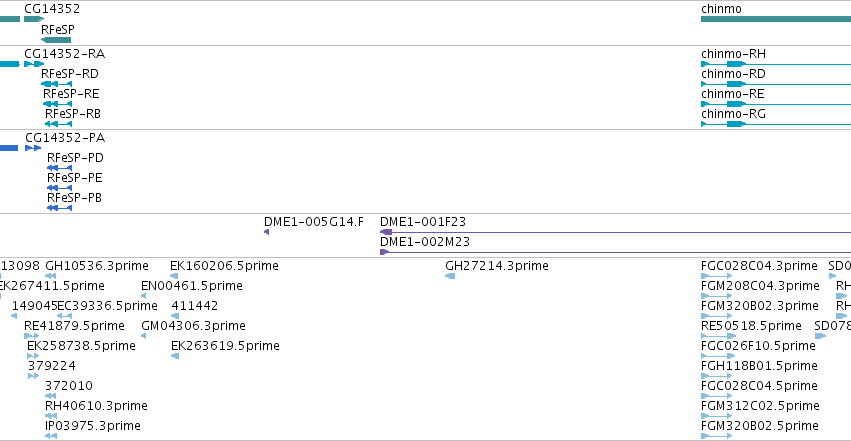This screenshot has width=851, height=441.
Task: Click the chinmo-RH transcript glyph
Action: pyautogui.click(x=776, y=64)
